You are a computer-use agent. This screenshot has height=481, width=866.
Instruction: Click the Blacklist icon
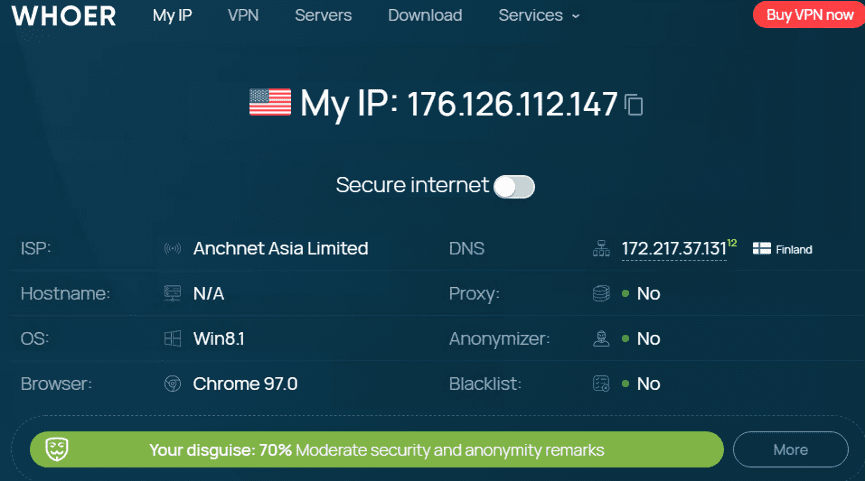[x=601, y=384]
